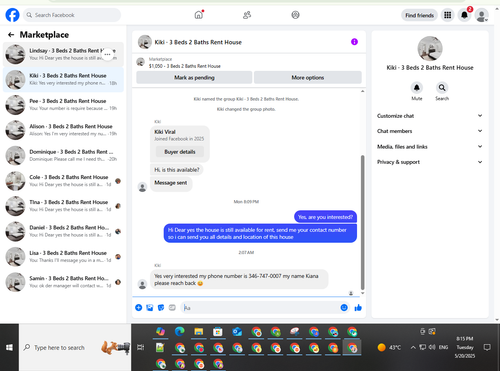Open File Explorer from the taskbar
This screenshot has width=500, height=371.
[x=199, y=332]
